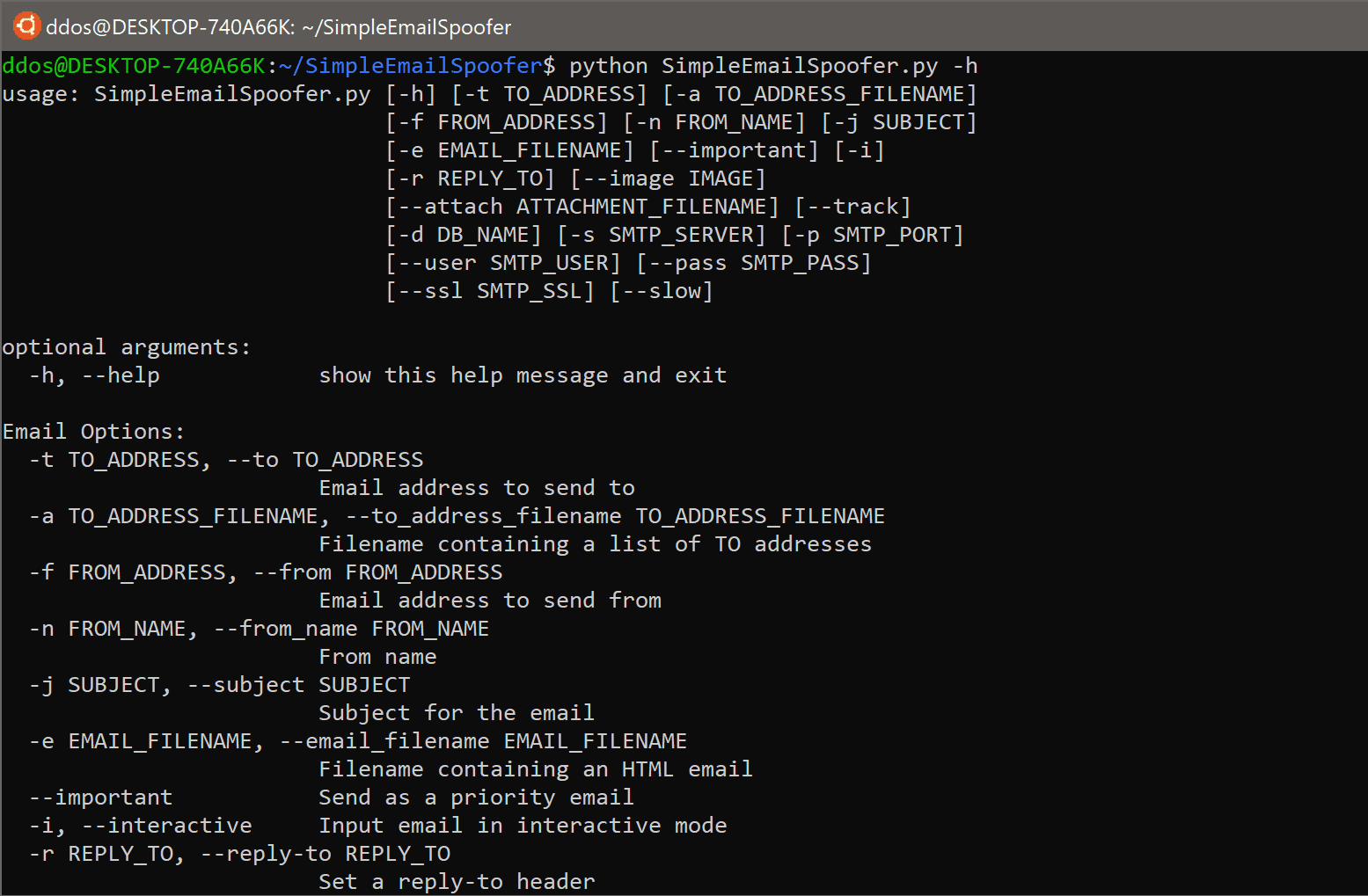
Task: Click '[-j SUBJECT]' in usage block
Action: tap(898, 122)
